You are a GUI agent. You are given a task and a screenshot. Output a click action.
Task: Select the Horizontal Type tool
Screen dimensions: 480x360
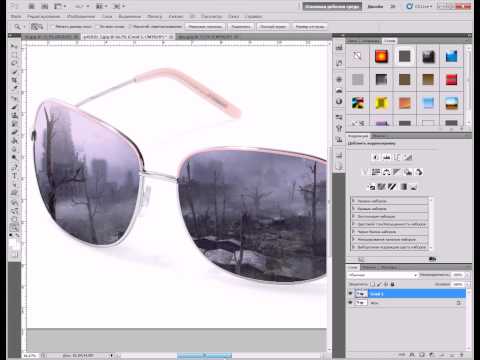pyautogui.click(x=14, y=176)
